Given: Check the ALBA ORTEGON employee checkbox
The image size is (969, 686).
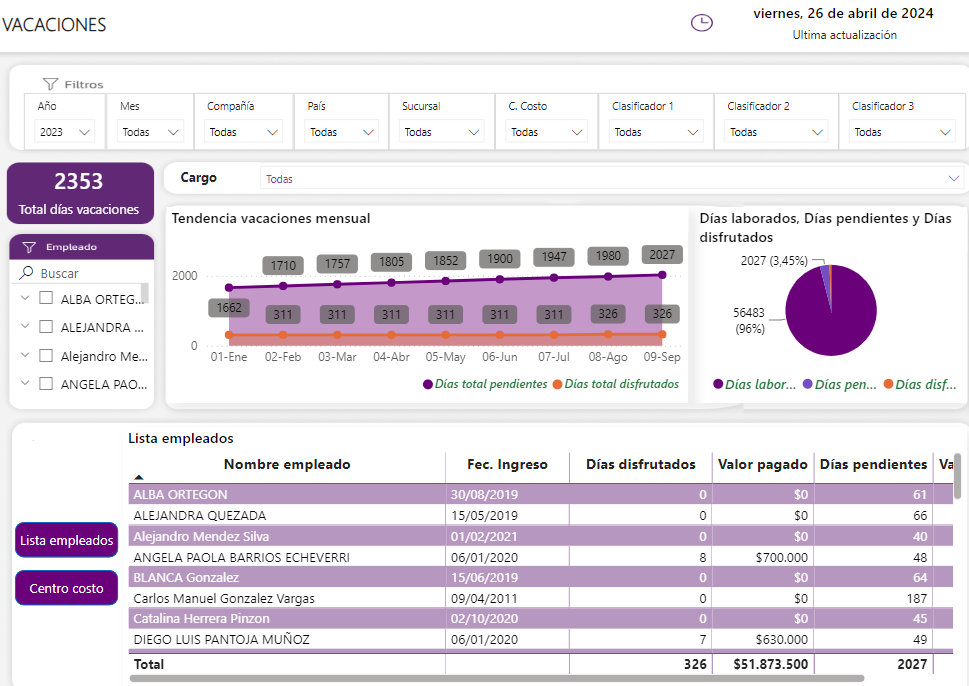Looking at the screenshot, I should pos(46,298).
